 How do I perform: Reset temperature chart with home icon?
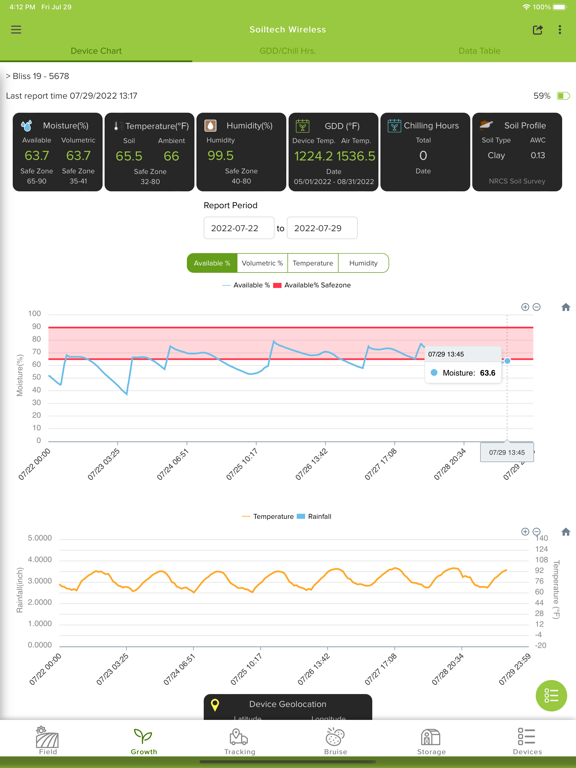tap(566, 531)
